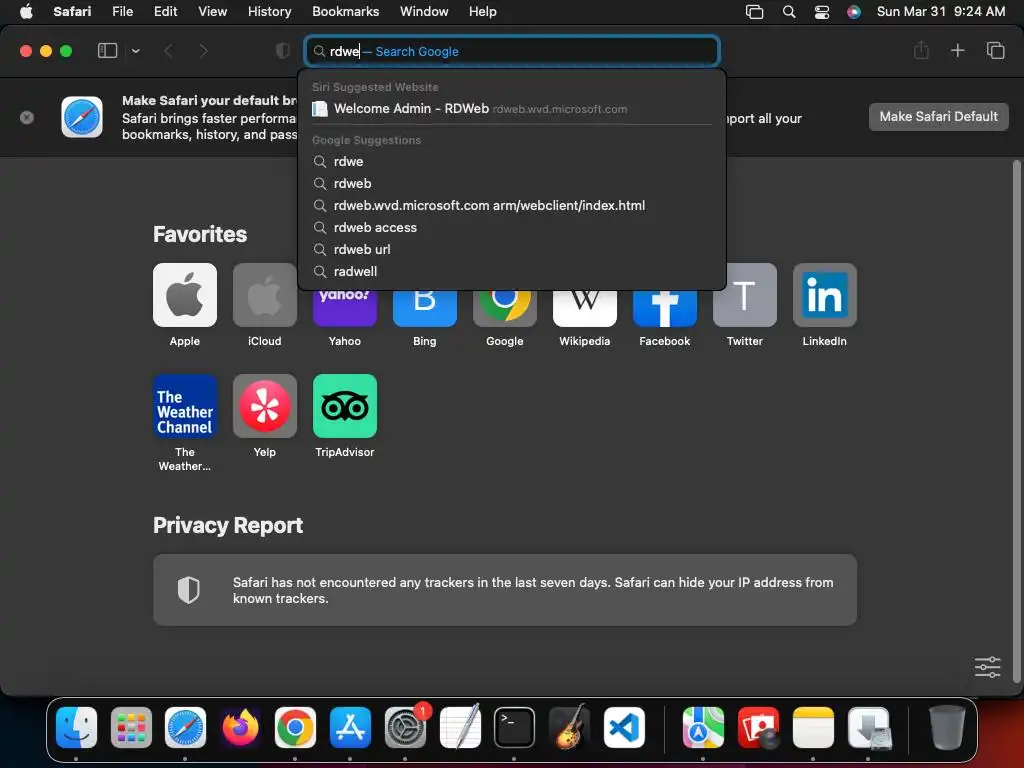The width and height of the screenshot is (1024, 768).
Task: Open The Weather Channel favorite
Action: coord(185,406)
